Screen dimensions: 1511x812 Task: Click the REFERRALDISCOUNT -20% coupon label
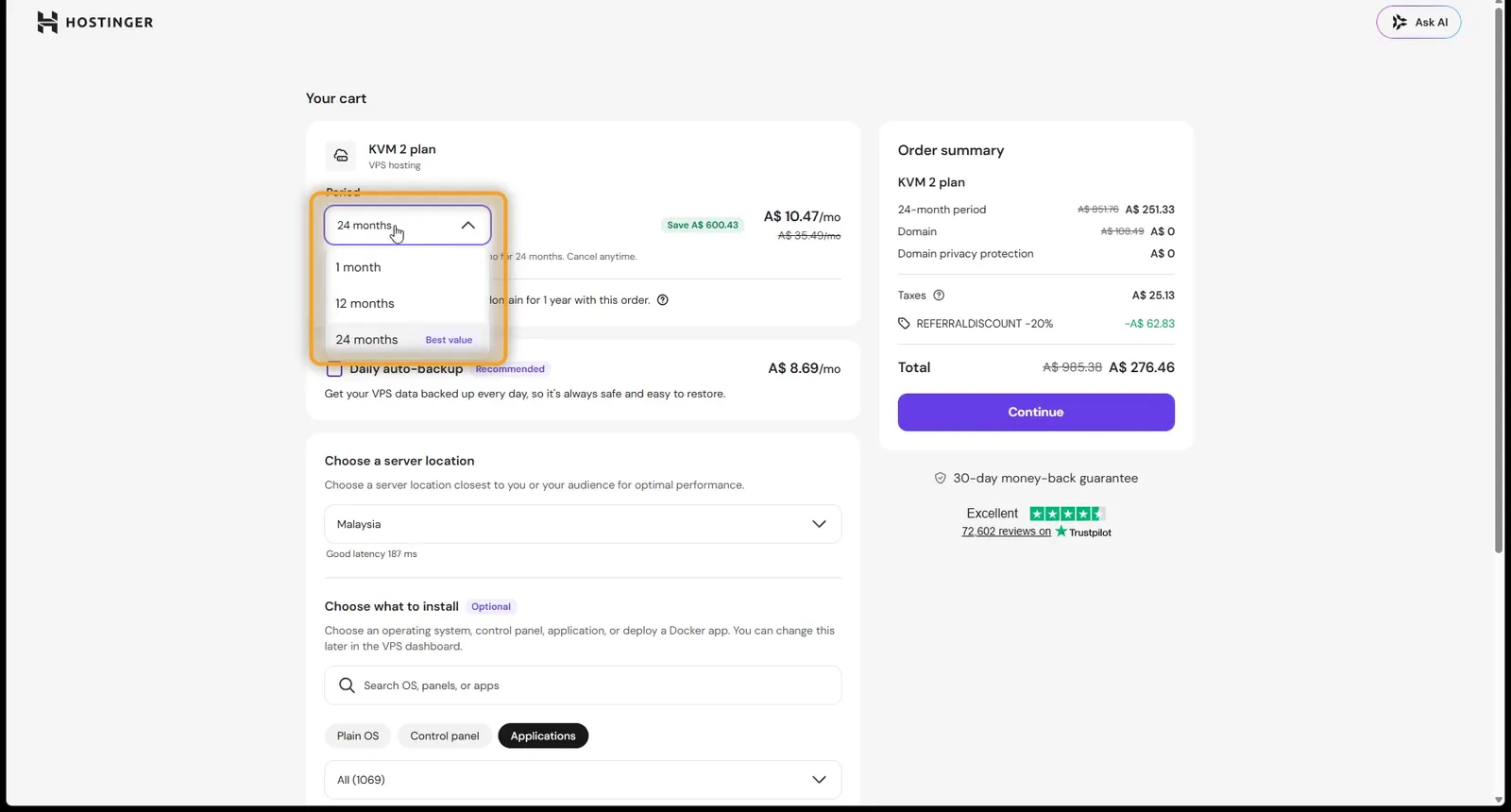pyautogui.click(x=985, y=324)
